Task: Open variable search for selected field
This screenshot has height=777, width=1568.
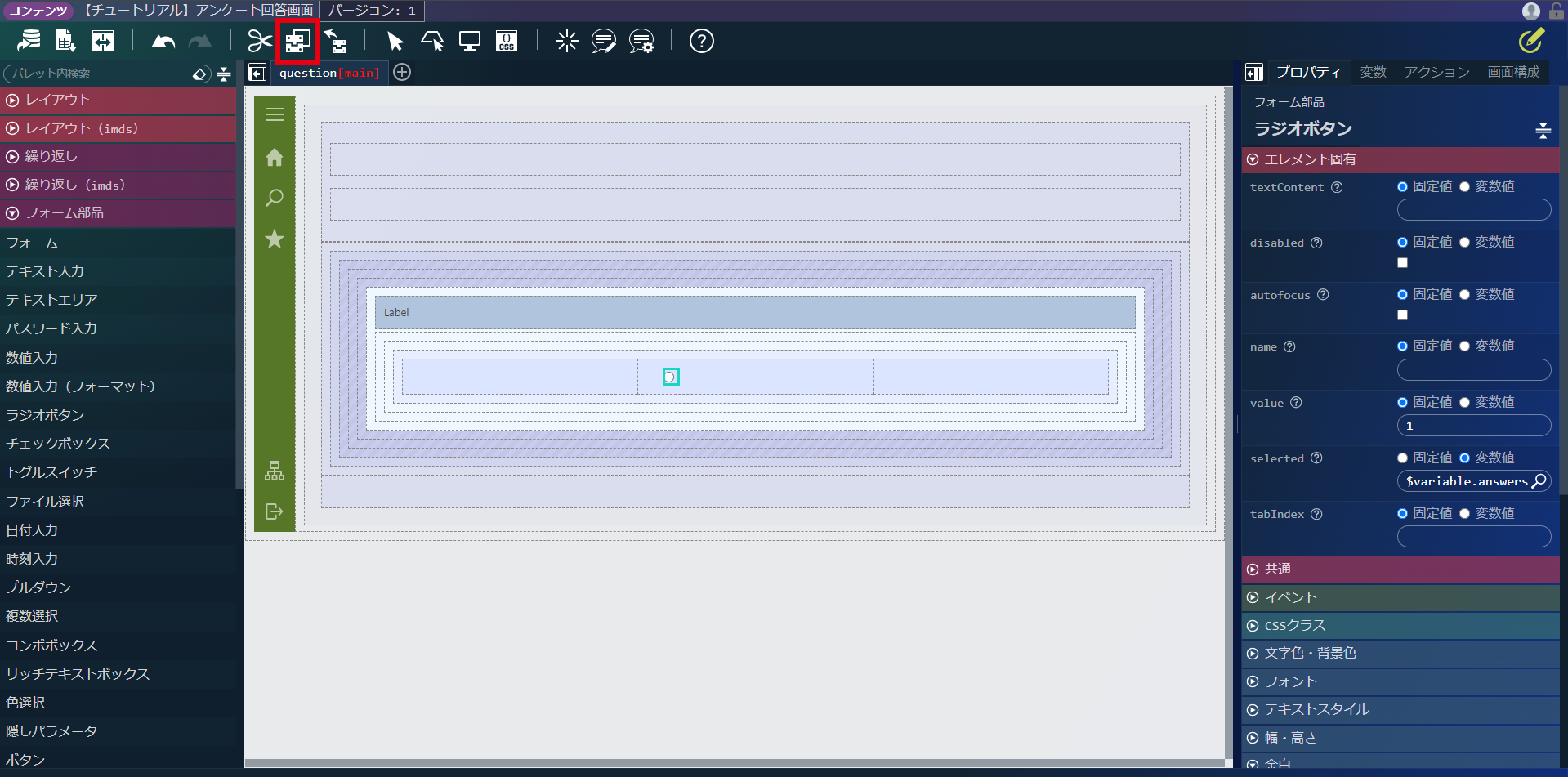Action: 1539,480
